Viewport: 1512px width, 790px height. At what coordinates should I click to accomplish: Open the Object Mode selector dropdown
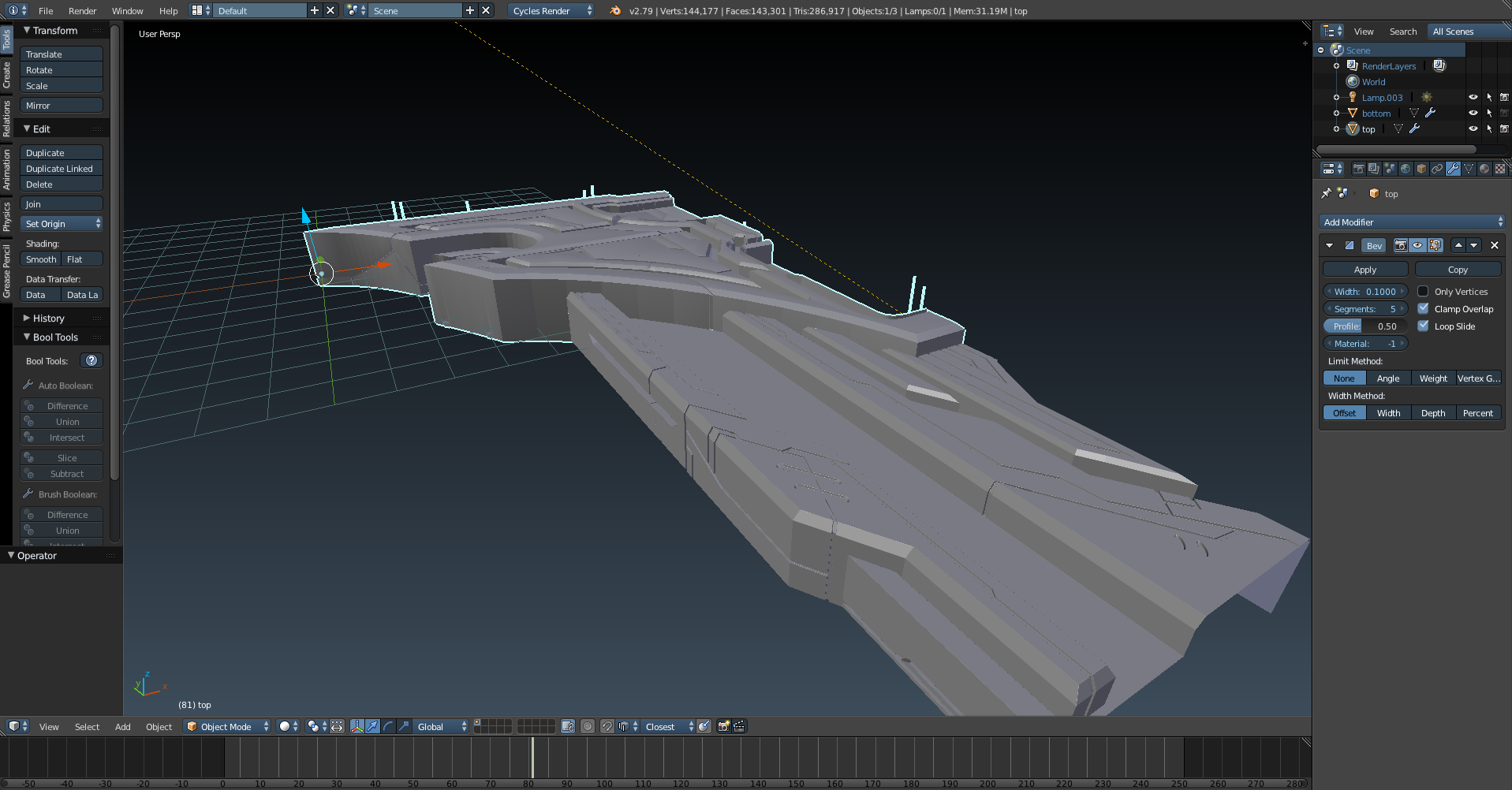227,726
